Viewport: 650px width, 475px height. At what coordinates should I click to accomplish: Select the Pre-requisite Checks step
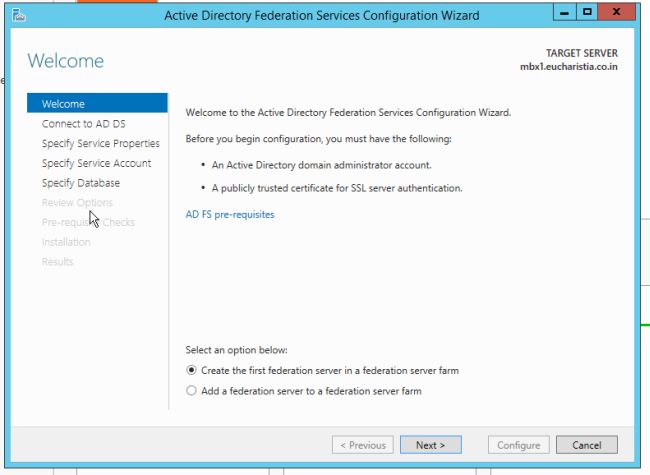pos(88,222)
